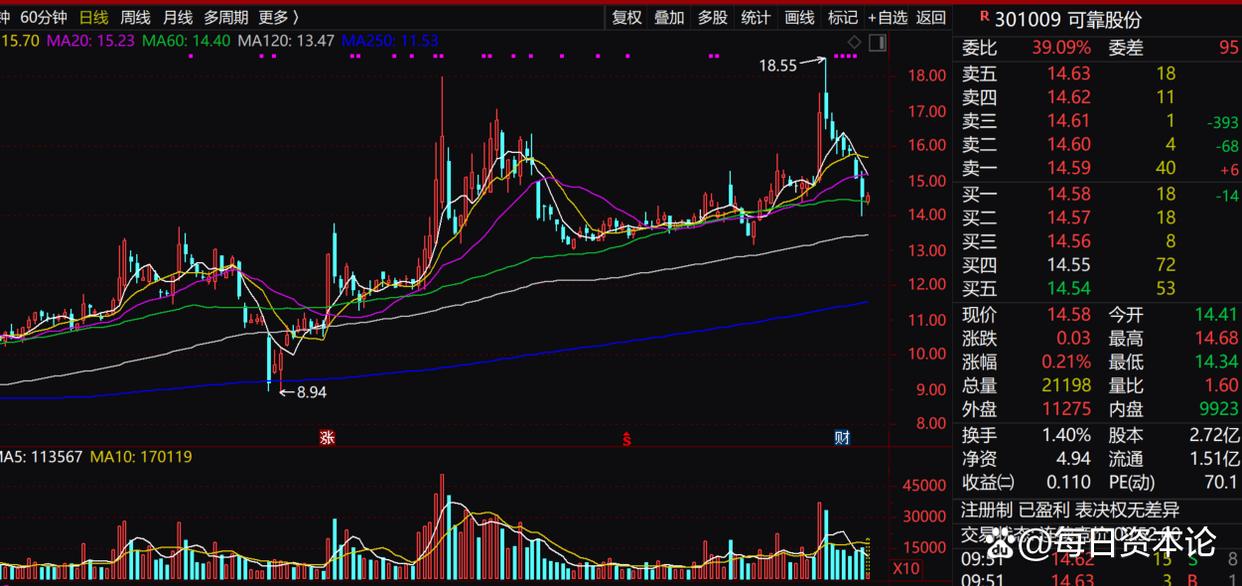Select the 多周期 multi-period tab
Screen dimensions: 1242x586
[x=226, y=17]
